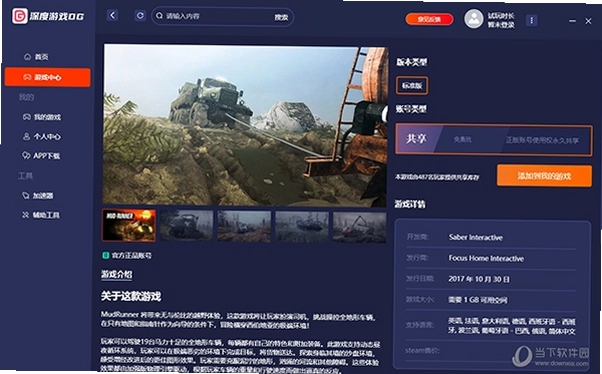Click the release date 2017 年 10 月 30 日
Image resolution: width=602 pixels, height=374 pixels.
point(479,279)
